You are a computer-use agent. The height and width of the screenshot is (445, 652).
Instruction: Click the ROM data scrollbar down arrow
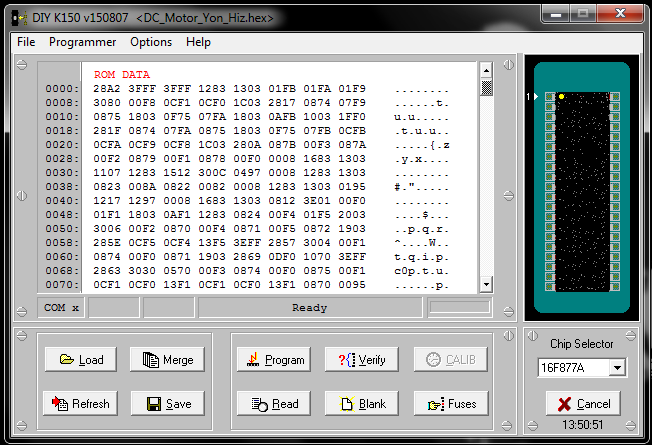click(486, 284)
